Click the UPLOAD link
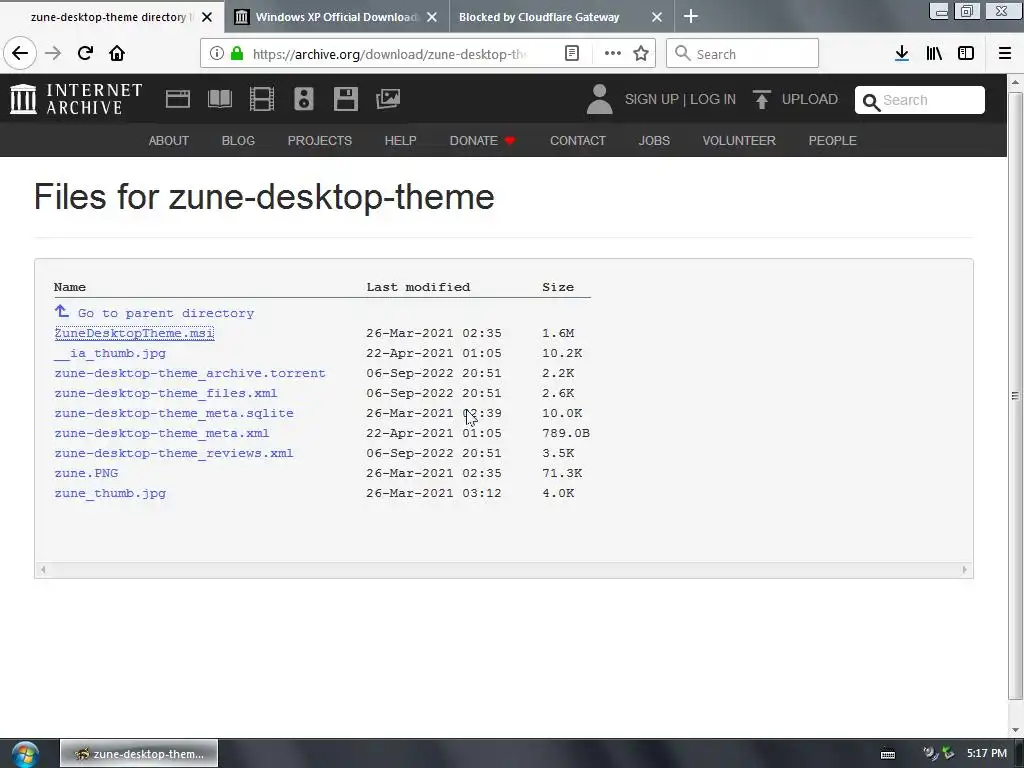Viewport: 1024px width, 768px height. point(810,99)
